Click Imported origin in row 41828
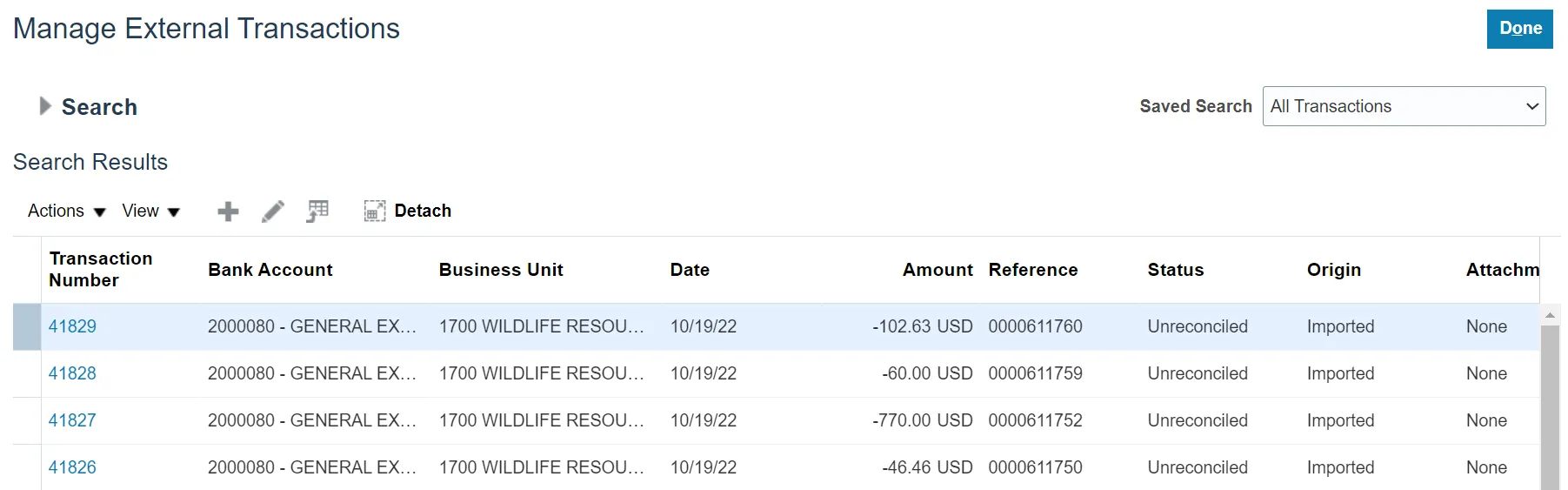This screenshot has width=1568, height=490. [1340, 373]
